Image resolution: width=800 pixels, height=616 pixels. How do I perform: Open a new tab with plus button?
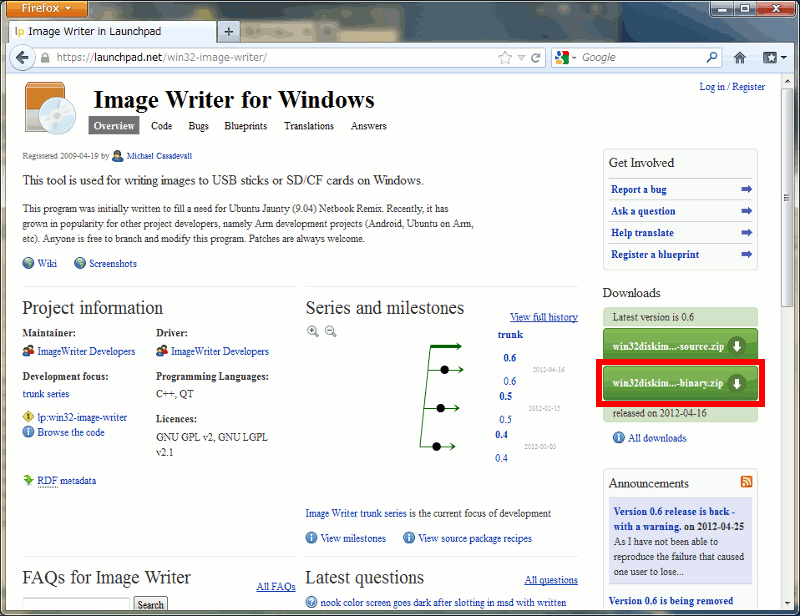(x=229, y=31)
